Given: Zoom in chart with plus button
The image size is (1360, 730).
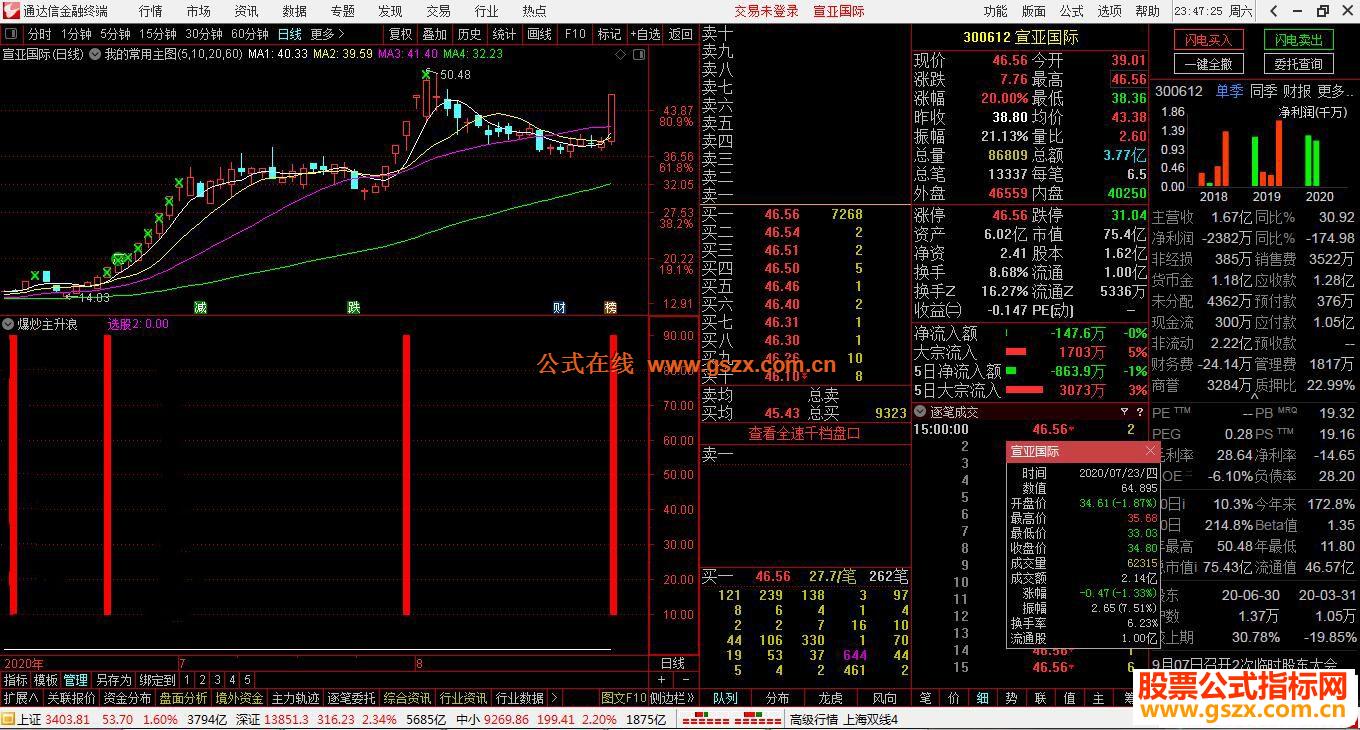Looking at the screenshot, I should 661,680.
